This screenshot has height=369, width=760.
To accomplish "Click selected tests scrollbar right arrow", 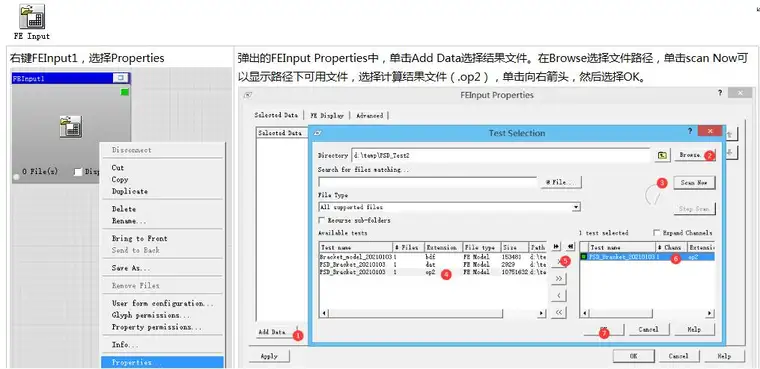I will tap(710, 313).
